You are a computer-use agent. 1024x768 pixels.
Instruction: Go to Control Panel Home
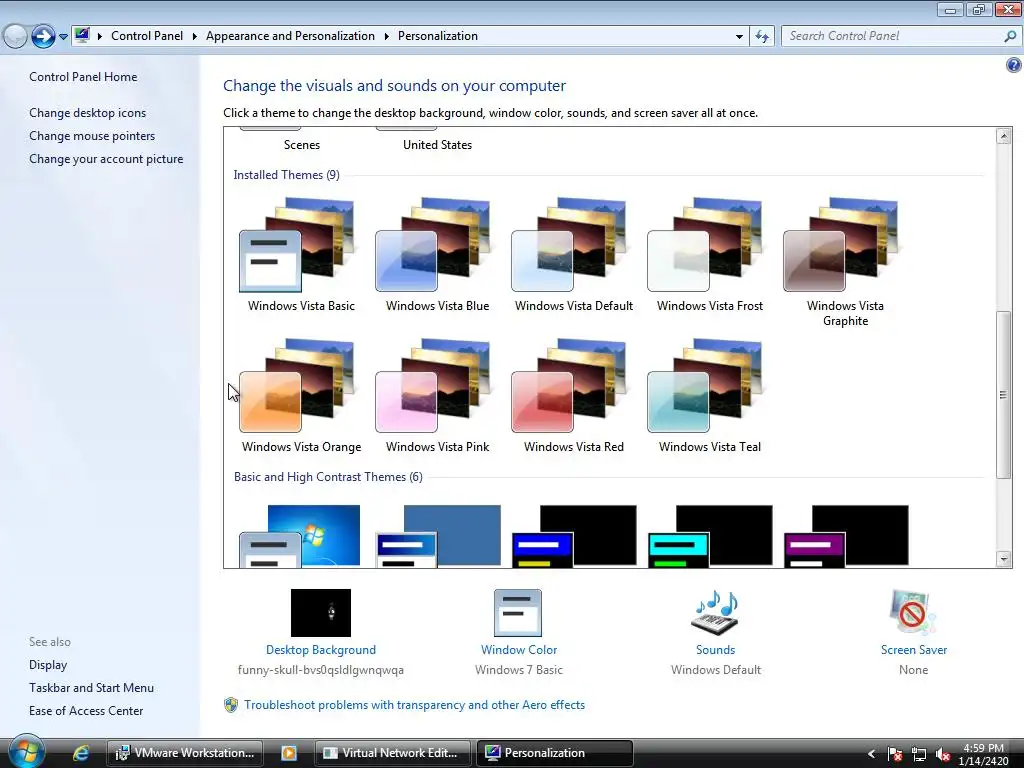(x=83, y=77)
